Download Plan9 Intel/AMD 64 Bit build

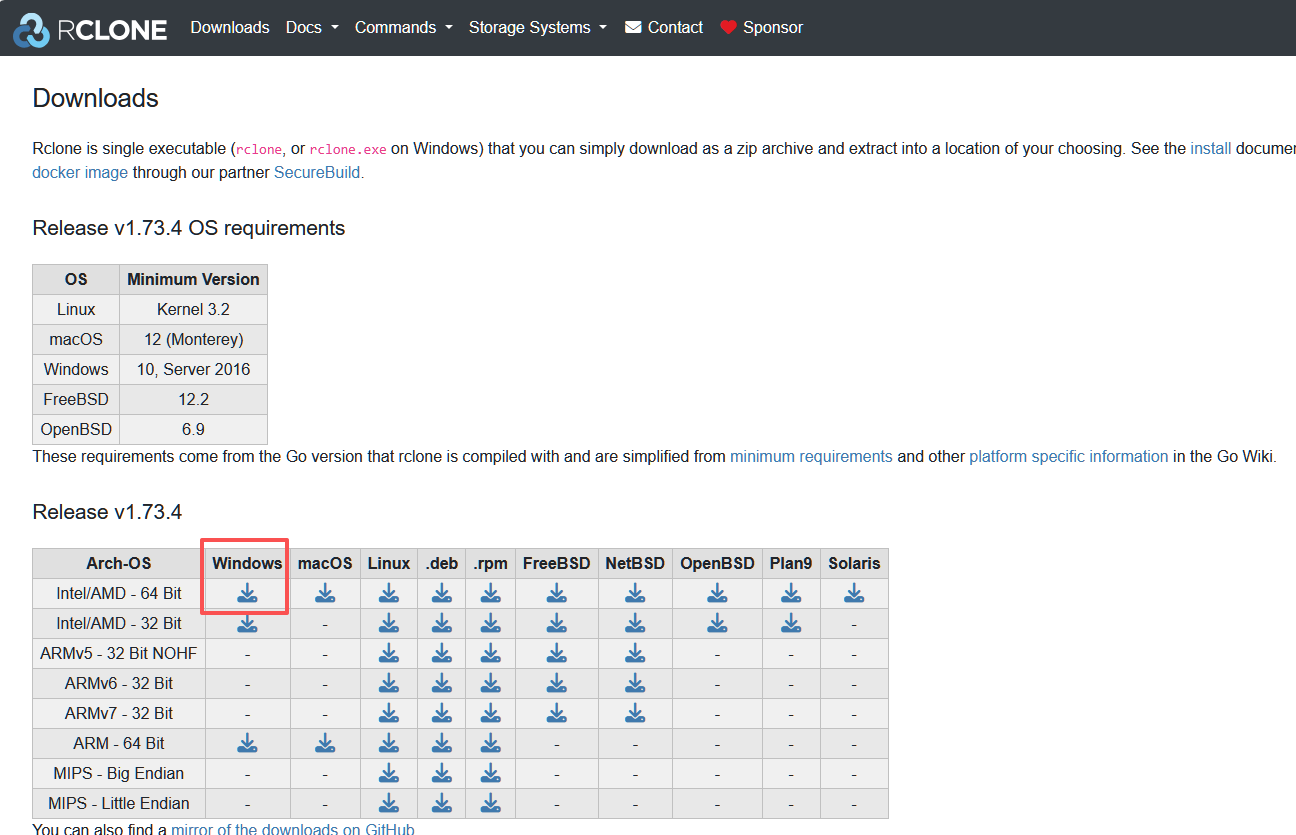(x=791, y=594)
